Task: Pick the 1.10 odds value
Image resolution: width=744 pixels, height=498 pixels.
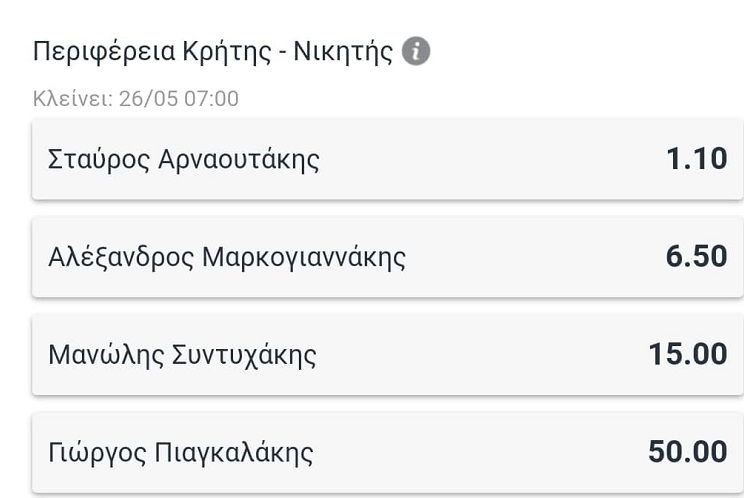Action: 697,158
